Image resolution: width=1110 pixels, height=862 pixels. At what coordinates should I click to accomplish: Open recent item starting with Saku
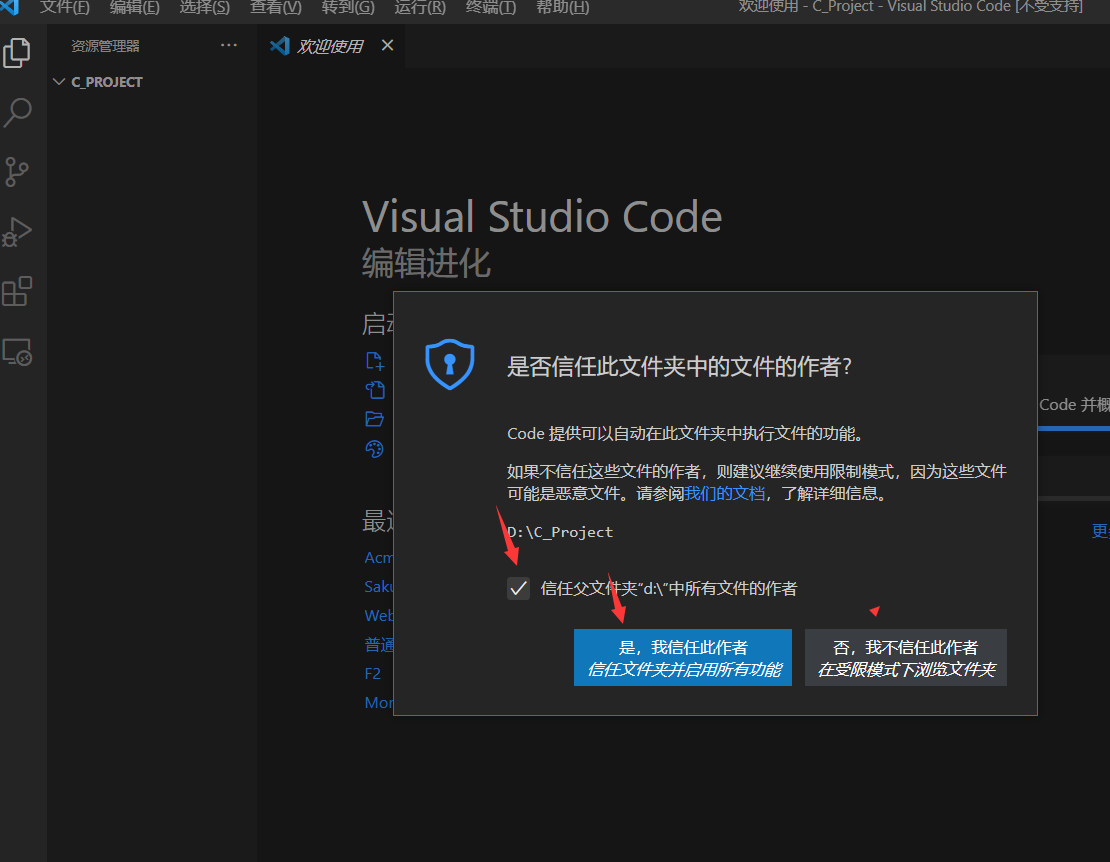[379, 587]
